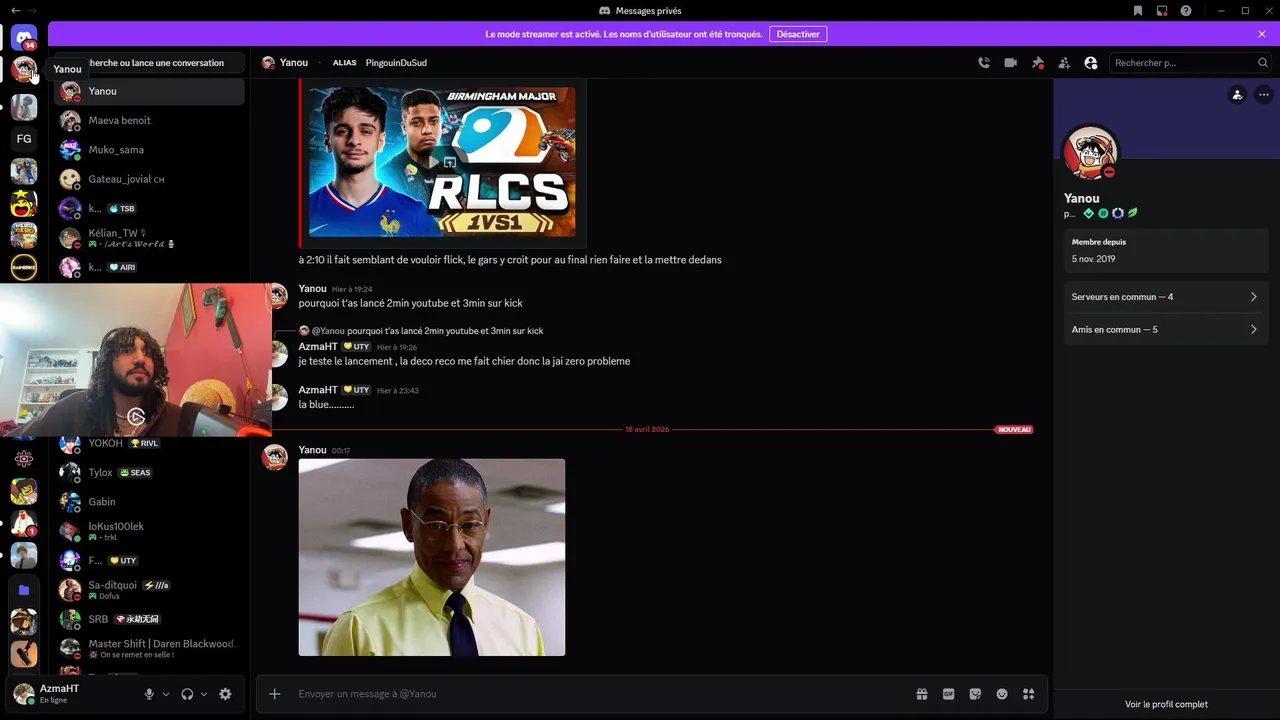
Task: Open server icon with red 1 badge
Action: click(24, 523)
